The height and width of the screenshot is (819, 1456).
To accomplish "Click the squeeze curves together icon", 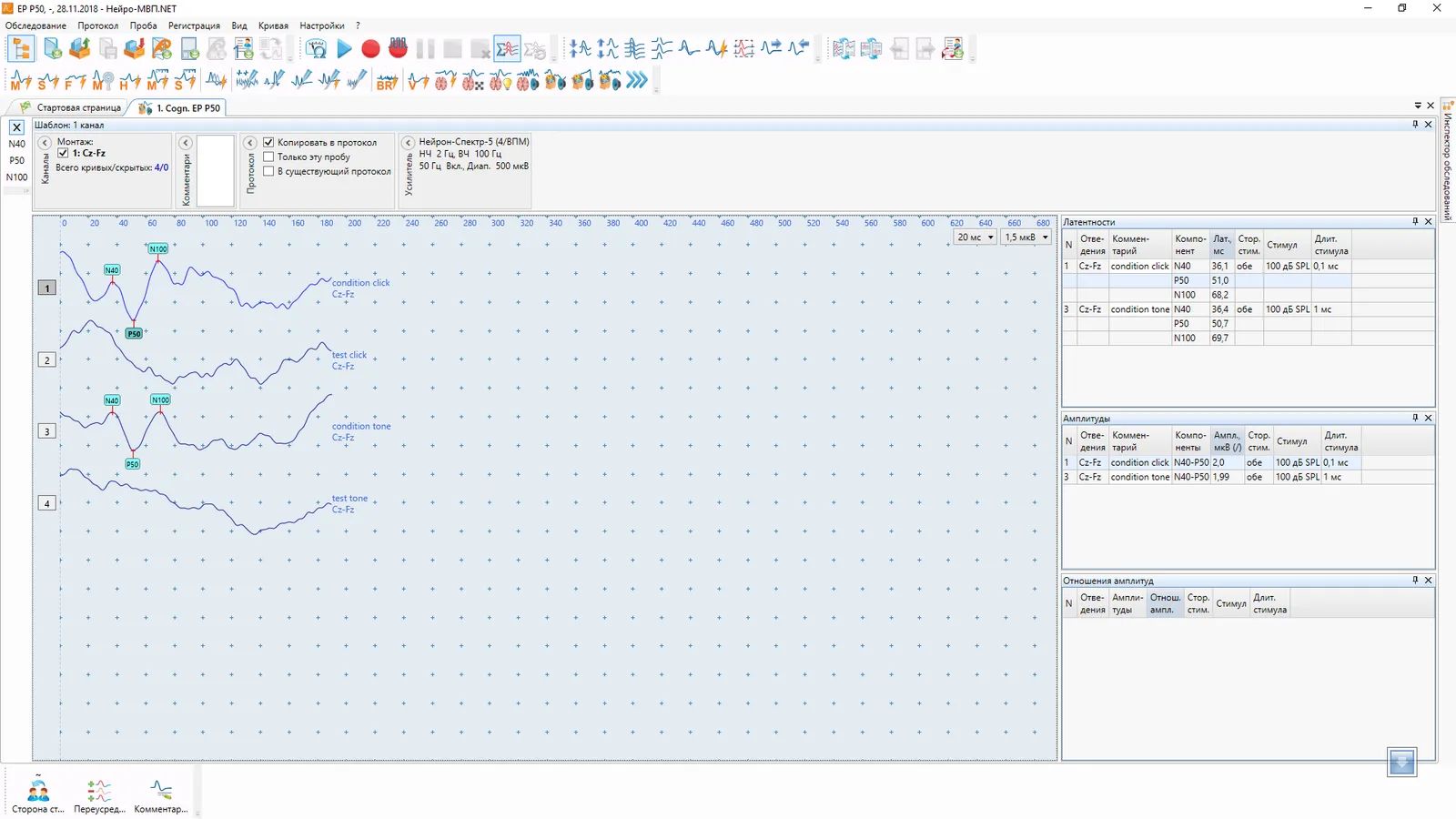I will (x=580, y=48).
